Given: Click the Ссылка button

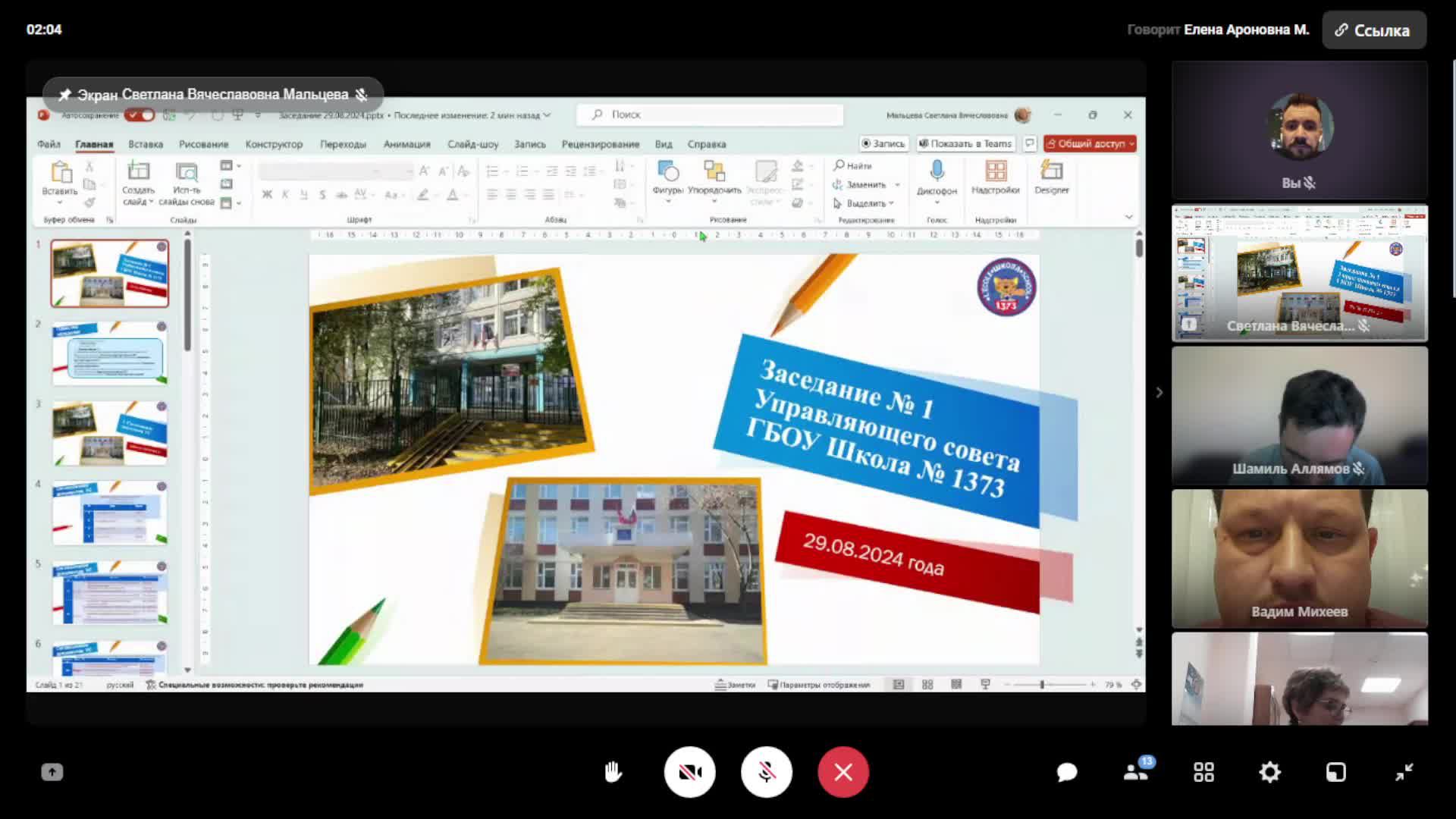Looking at the screenshot, I should (x=1373, y=30).
